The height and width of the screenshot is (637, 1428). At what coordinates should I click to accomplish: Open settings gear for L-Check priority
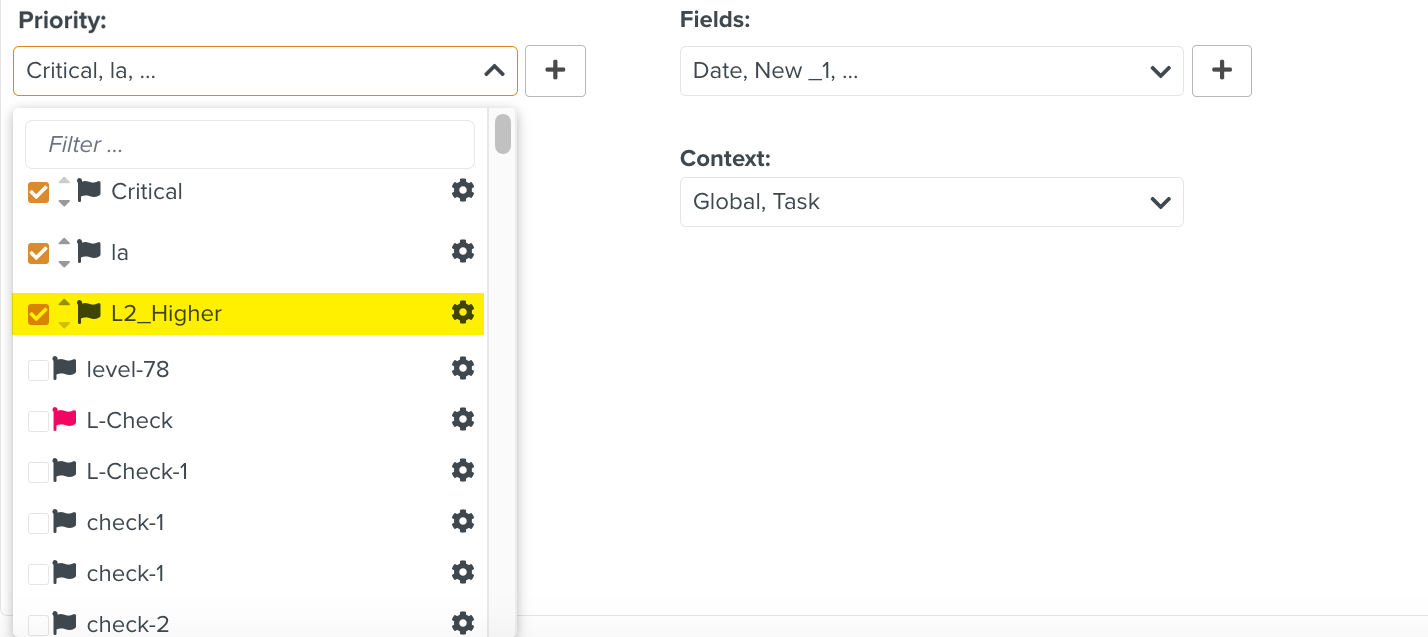(x=462, y=419)
